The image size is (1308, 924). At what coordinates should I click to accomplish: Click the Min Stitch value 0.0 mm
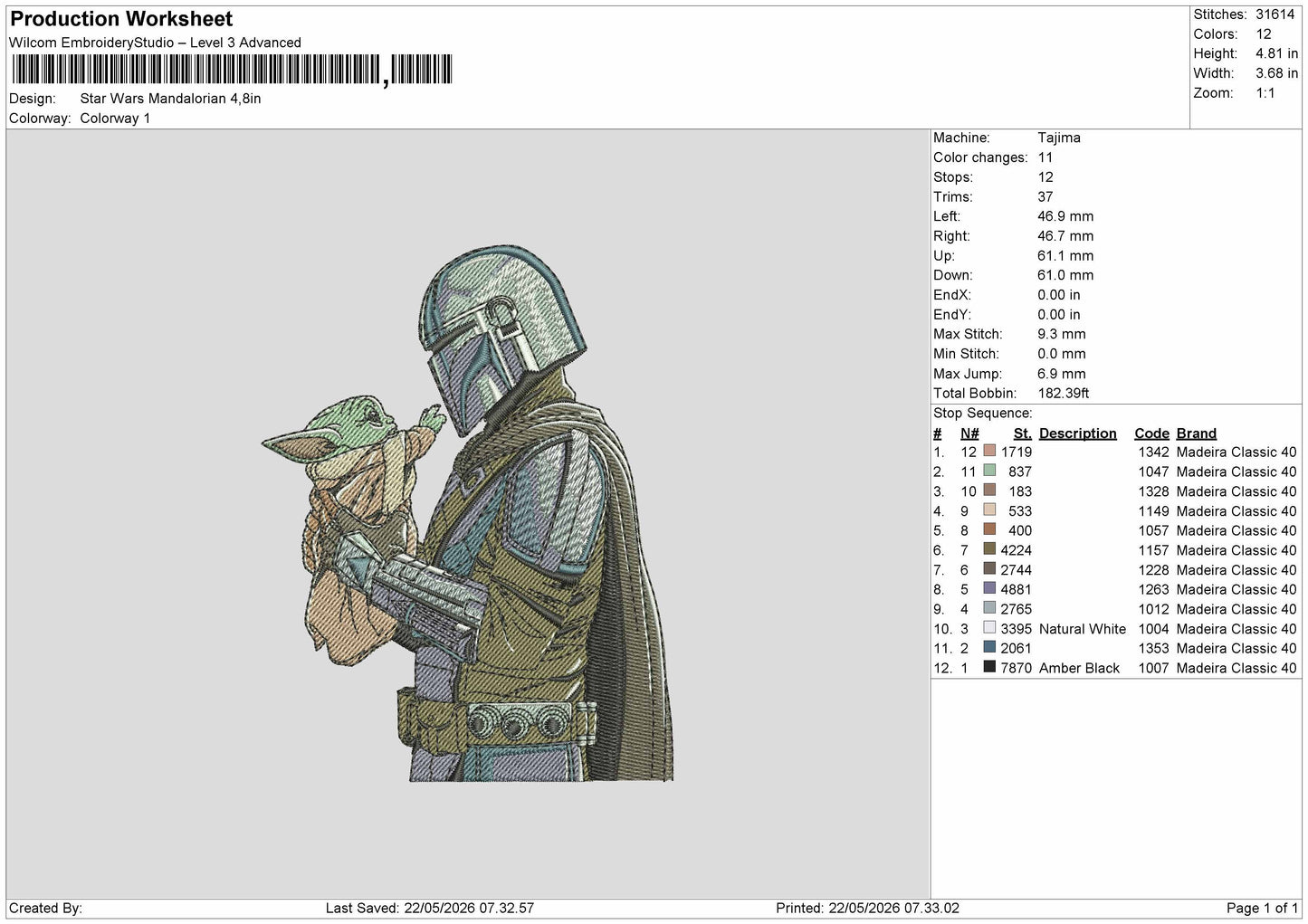pyautogui.click(x=1061, y=354)
